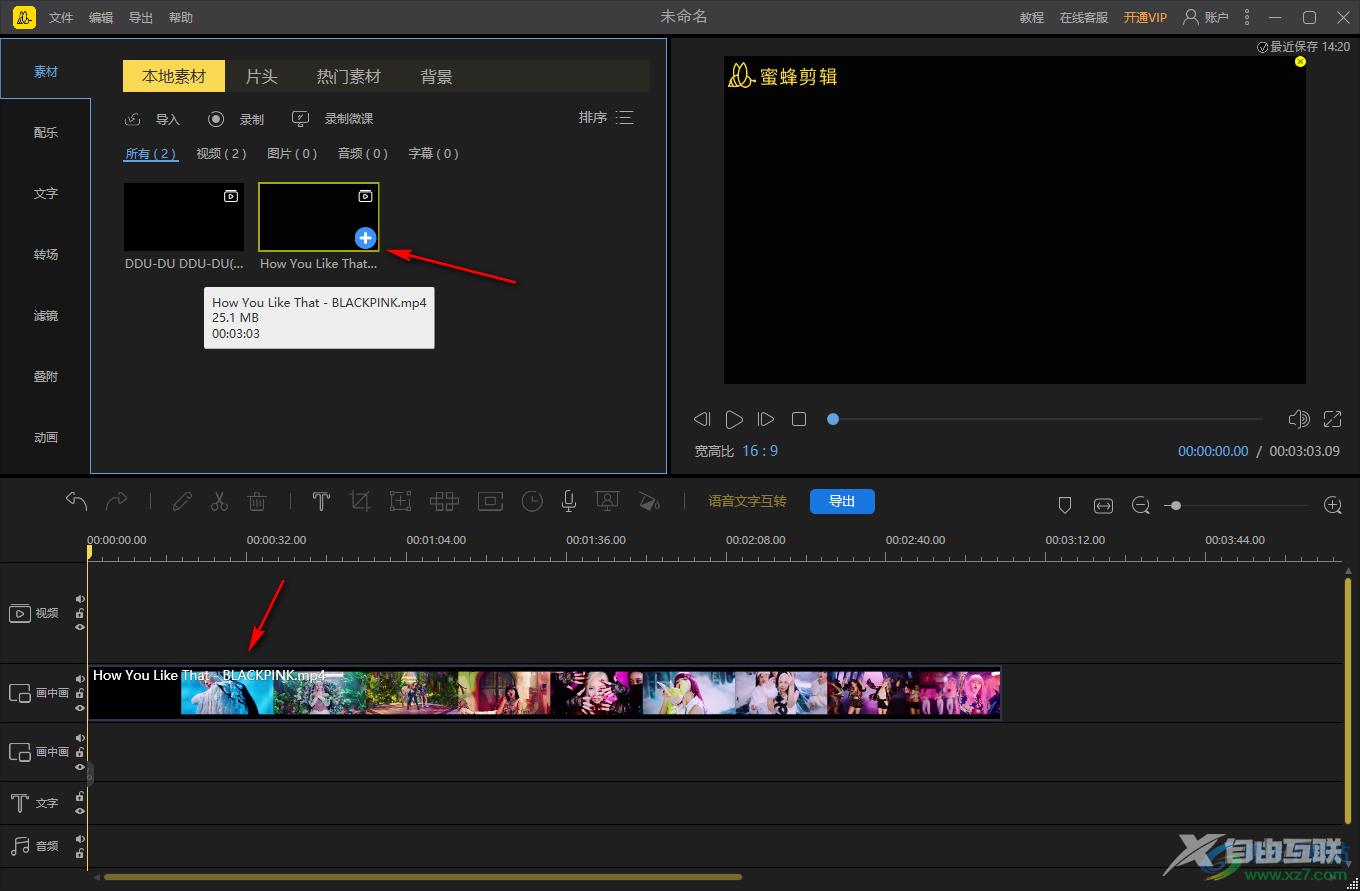
Task: Open the 账户 account menu
Action: [x=1206, y=17]
